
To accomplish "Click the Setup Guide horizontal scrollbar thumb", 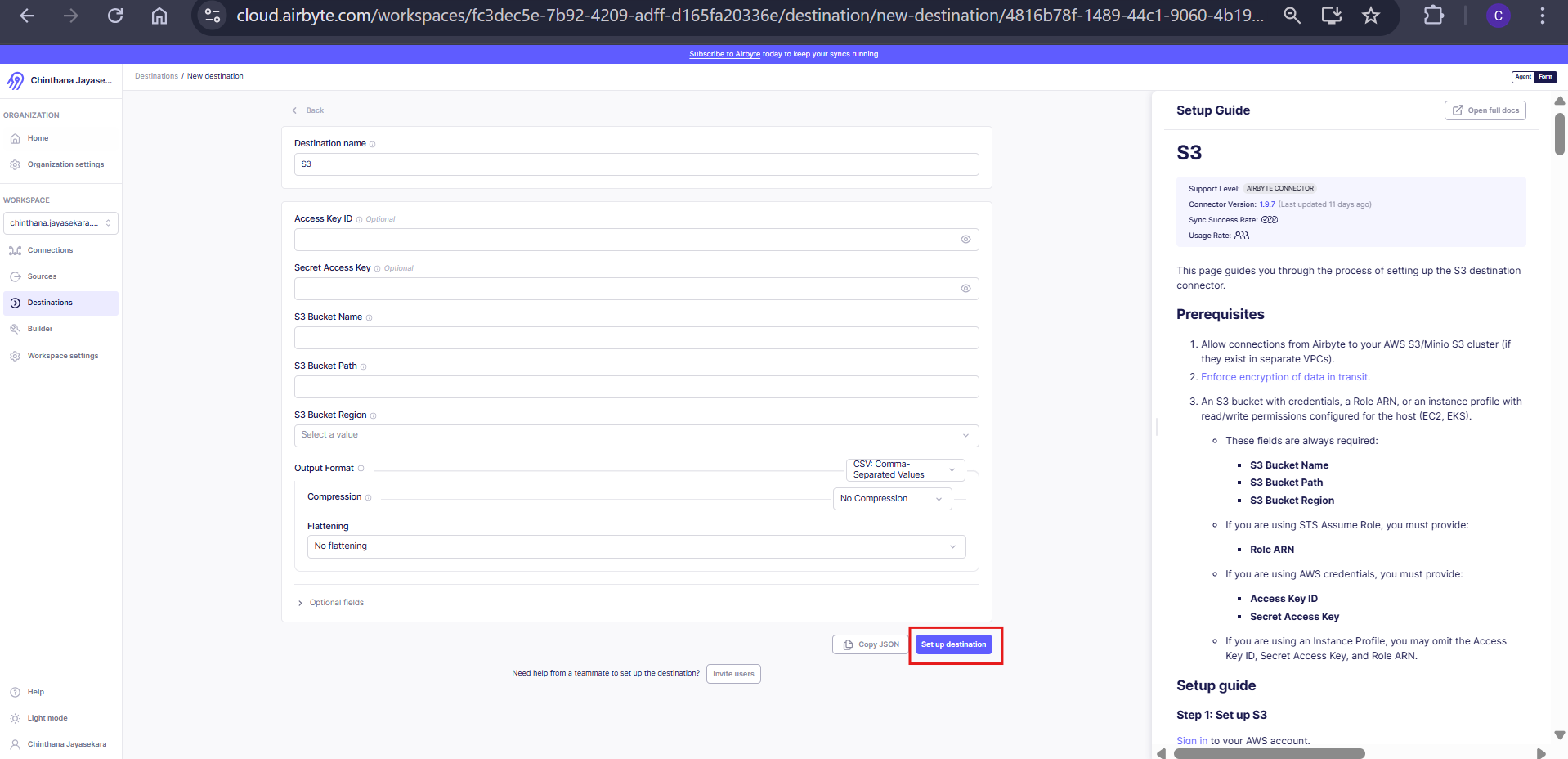I will coord(1270,753).
